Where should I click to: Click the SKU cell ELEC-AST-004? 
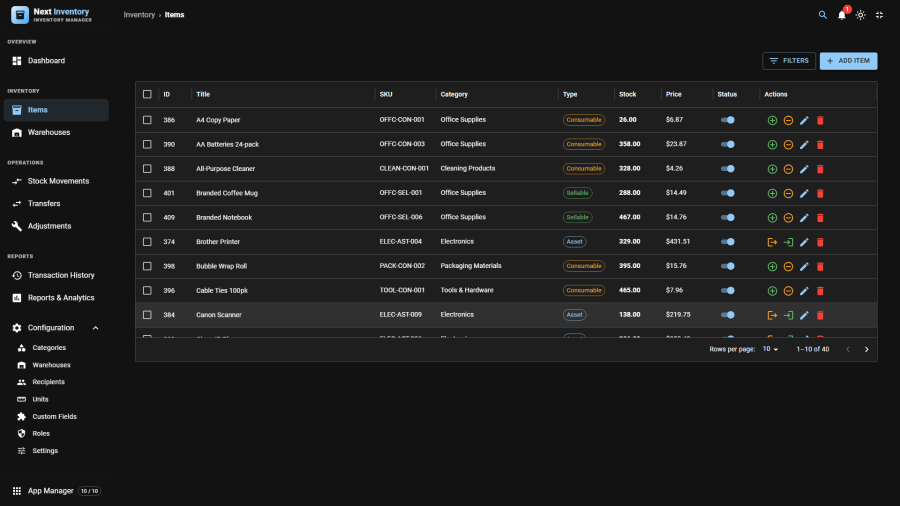401,242
